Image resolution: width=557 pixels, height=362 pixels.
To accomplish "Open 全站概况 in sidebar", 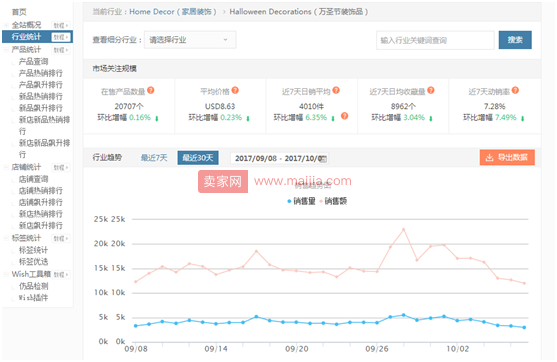I will tap(26, 25).
